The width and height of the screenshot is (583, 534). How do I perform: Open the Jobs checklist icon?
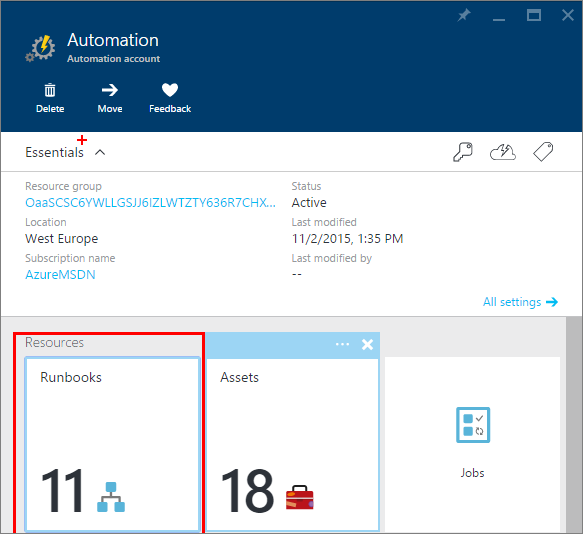tap(473, 425)
